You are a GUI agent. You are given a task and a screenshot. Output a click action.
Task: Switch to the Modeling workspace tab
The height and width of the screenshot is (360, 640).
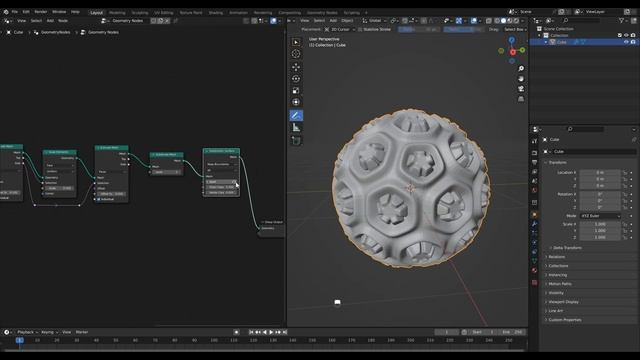point(117,13)
